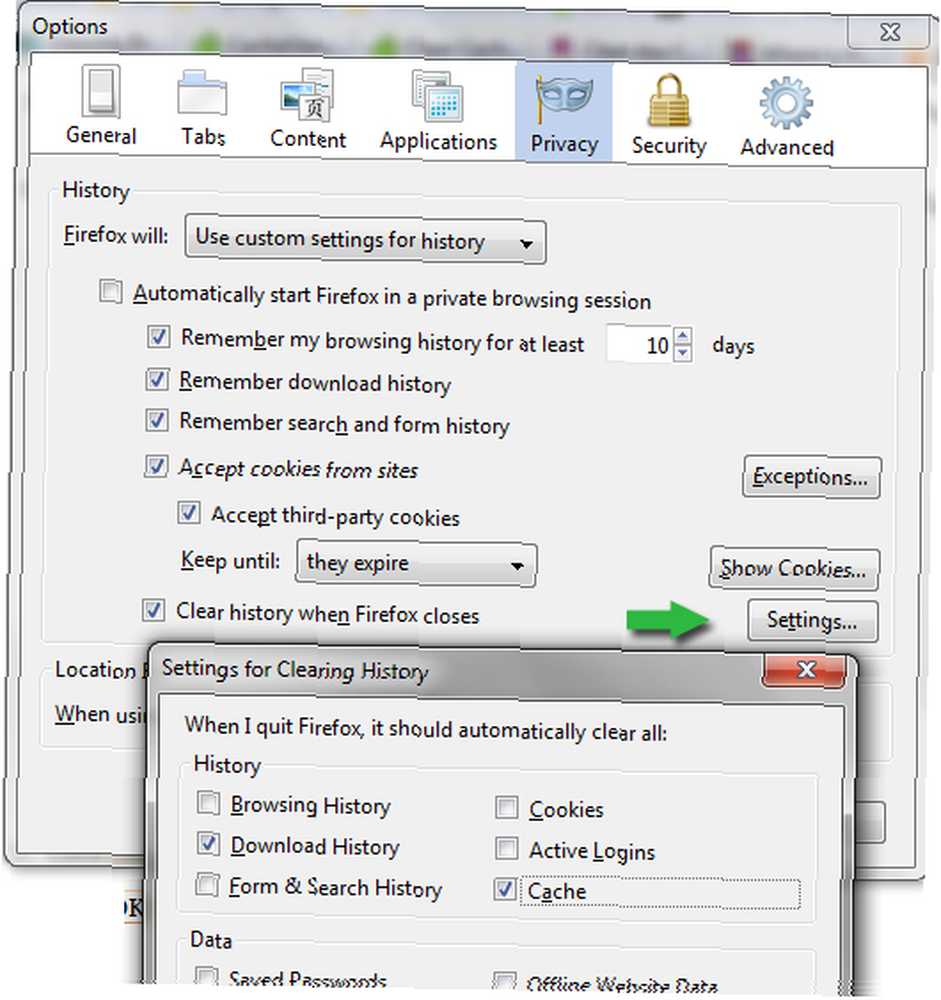Click the Advanced gear icon
This screenshot has height=1000, width=941.
tap(786, 102)
